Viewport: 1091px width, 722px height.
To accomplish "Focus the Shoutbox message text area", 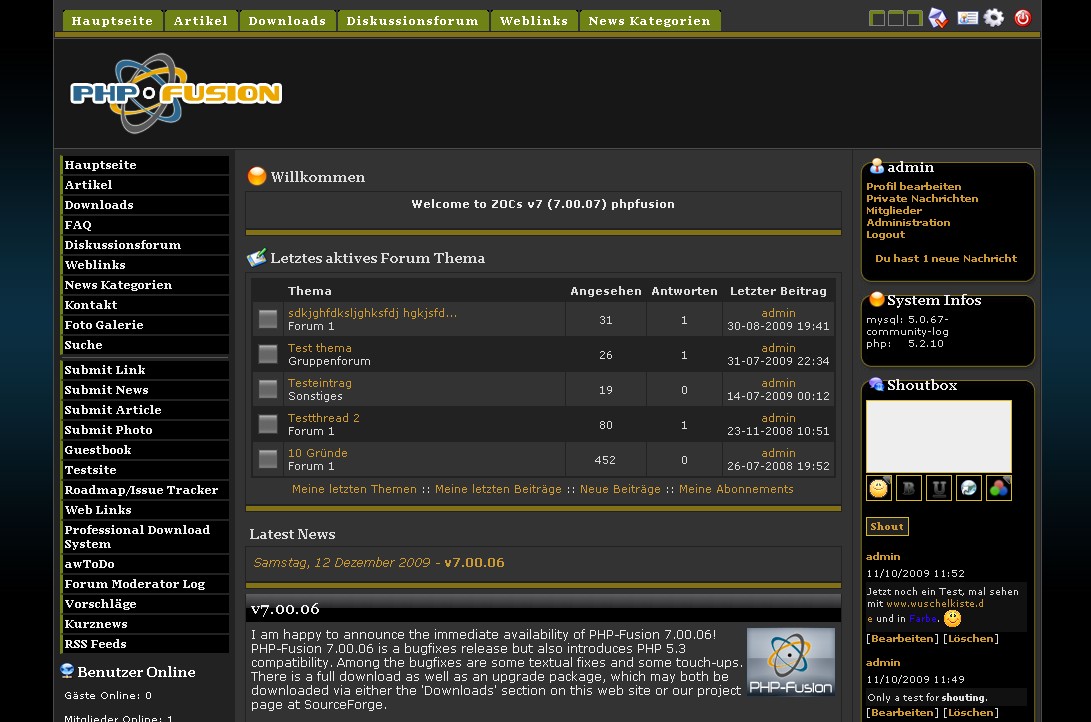I will tap(939, 437).
